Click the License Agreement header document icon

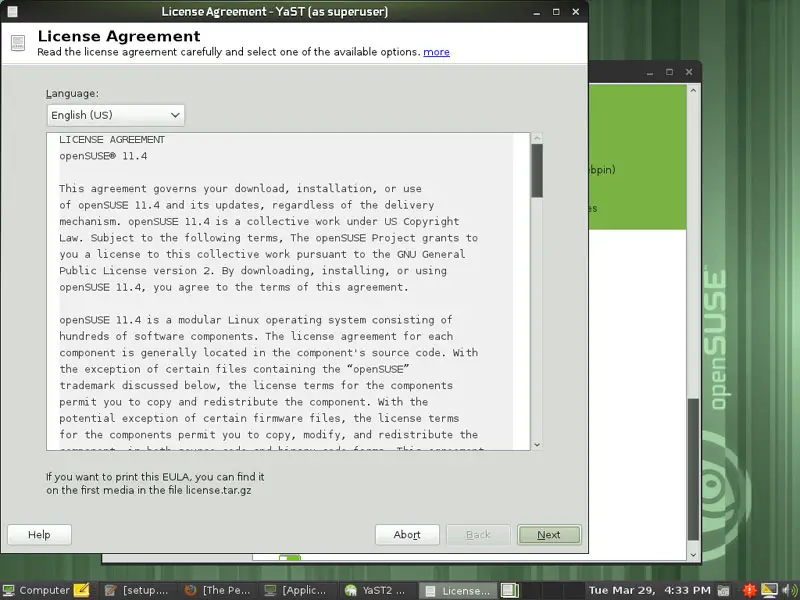[x=18, y=43]
